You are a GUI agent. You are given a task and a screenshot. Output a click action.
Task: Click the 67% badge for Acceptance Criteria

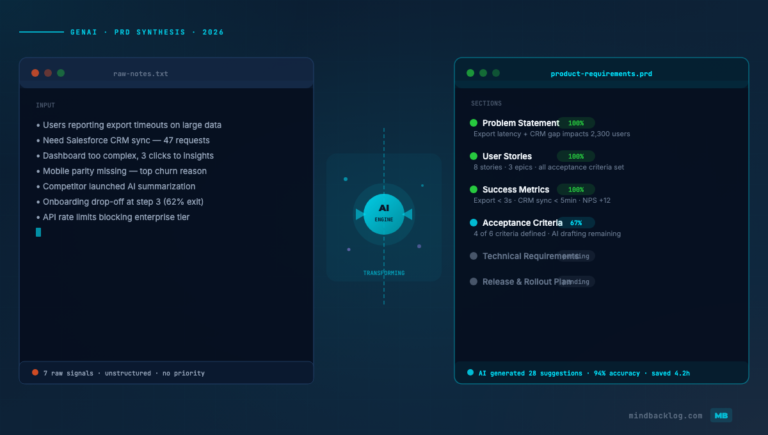click(576, 223)
